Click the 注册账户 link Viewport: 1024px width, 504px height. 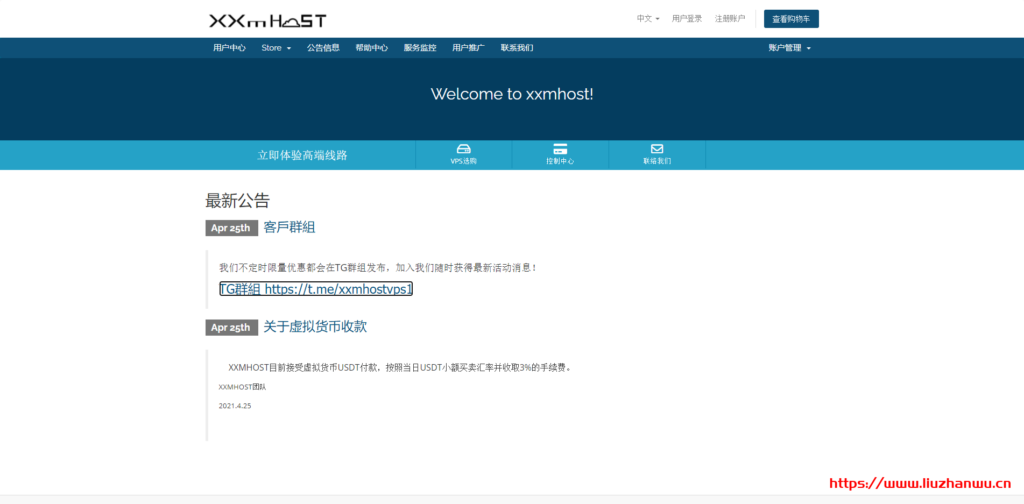coord(729,19)
